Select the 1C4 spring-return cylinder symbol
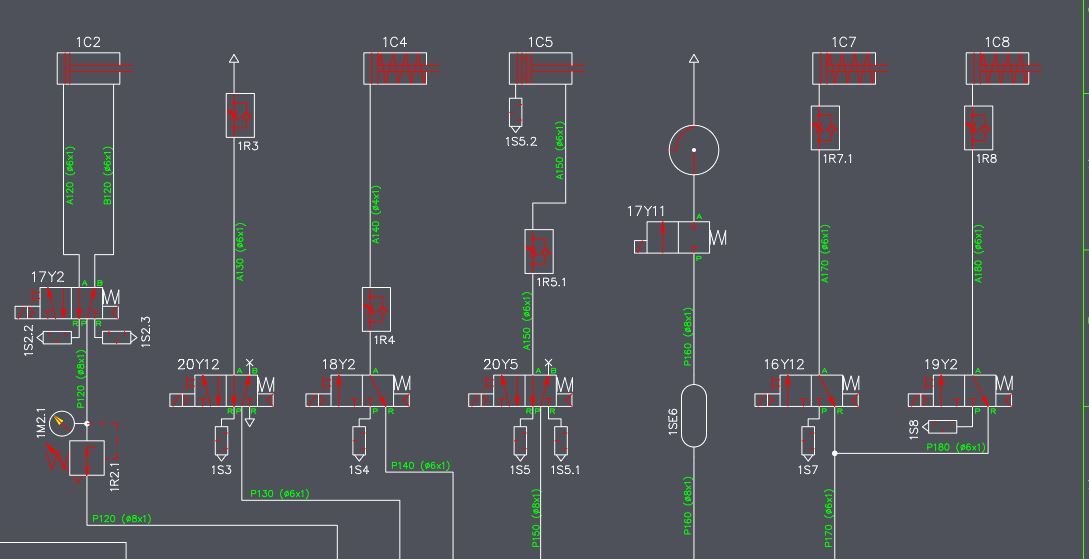 401,69
